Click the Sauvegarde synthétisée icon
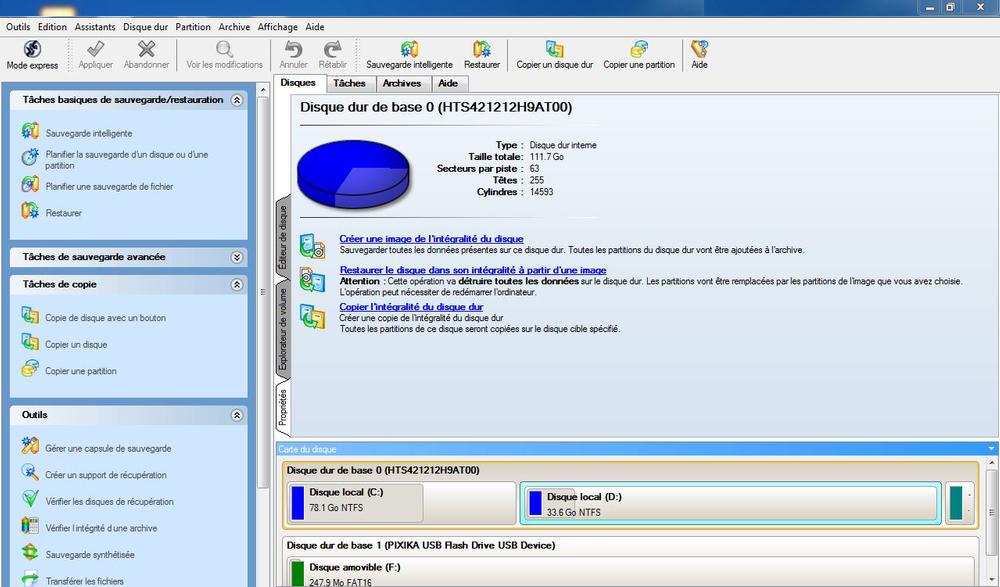 pos(30,553)
